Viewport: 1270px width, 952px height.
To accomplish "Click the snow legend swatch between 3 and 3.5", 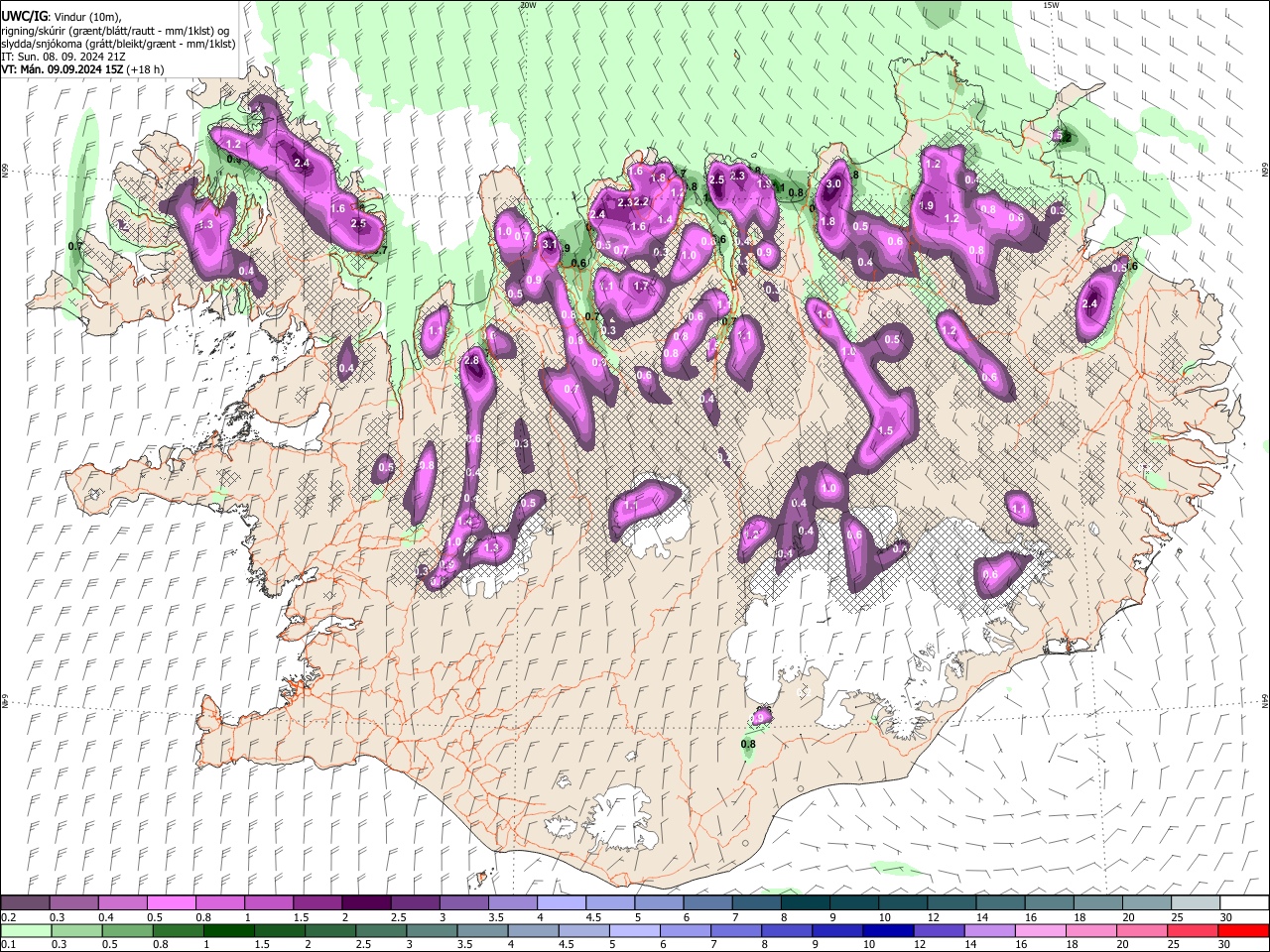I will click(463, 903).
